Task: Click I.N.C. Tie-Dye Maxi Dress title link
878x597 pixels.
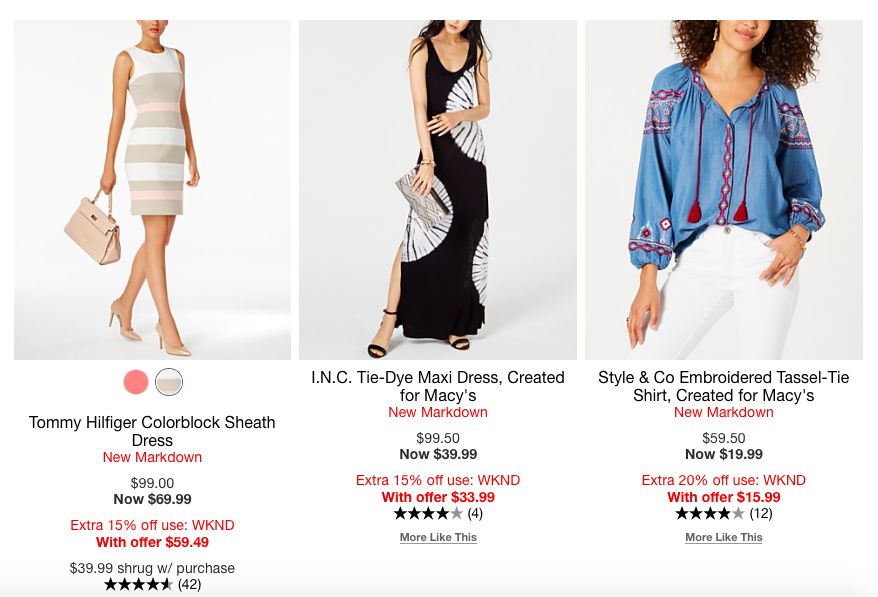Action: point(438,386)
